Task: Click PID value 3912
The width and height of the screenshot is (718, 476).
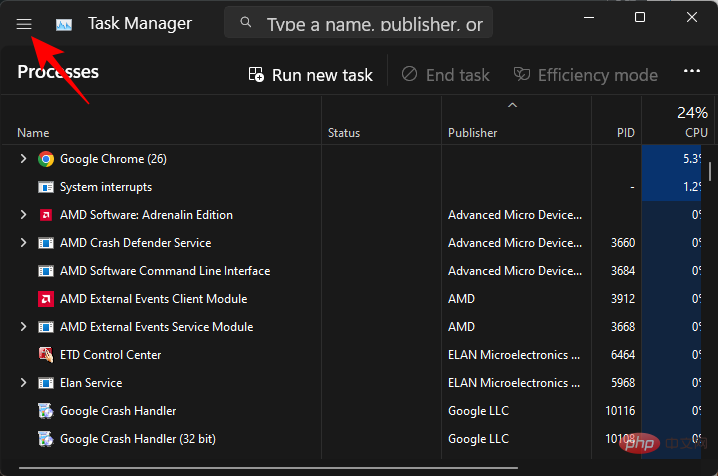Action: [623, 299]
